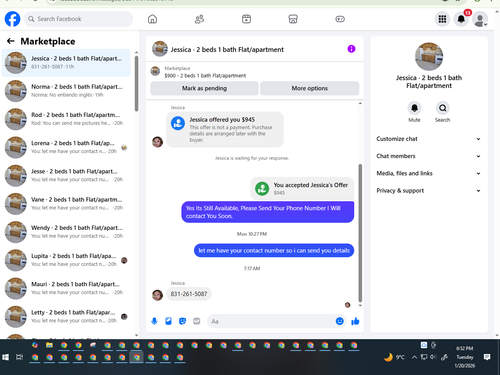Click phone number message 831-261-5087

(x=189, y=294)
